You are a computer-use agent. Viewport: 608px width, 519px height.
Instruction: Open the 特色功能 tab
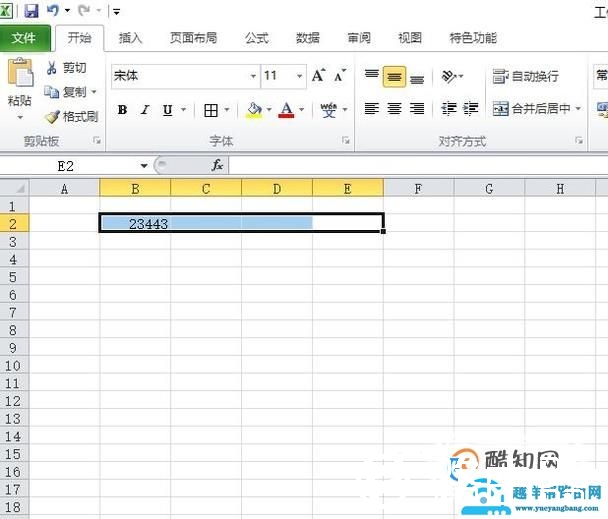coord(473,38)
